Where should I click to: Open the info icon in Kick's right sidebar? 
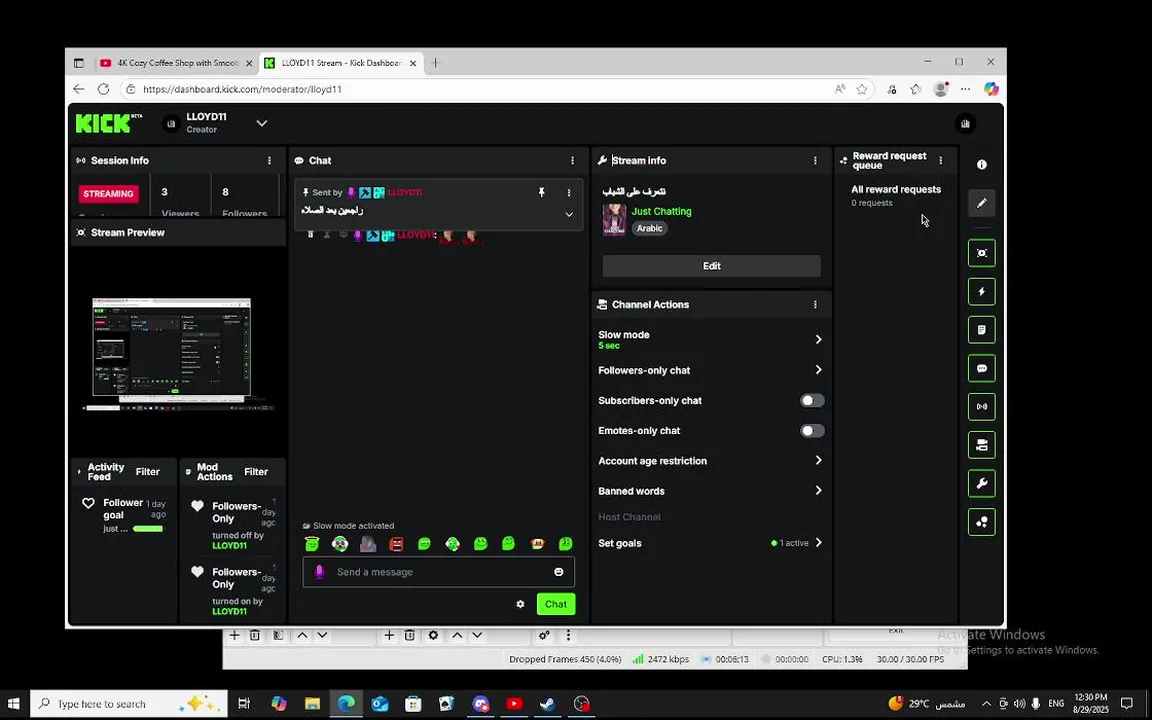pos(982,165)
